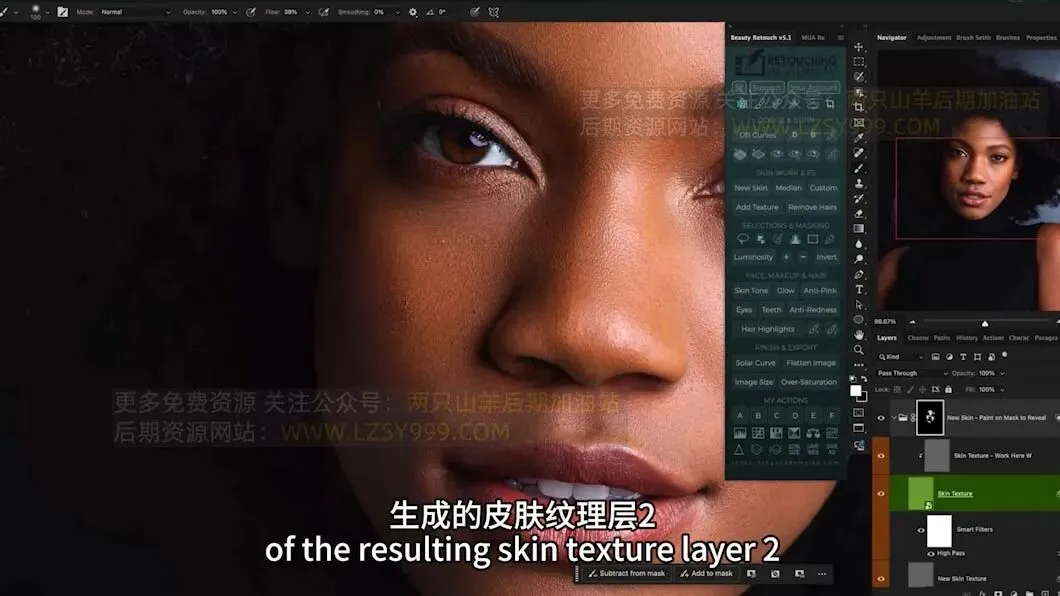Select the Clone Stamp tool
The height and width of the screenshot is (596, 1060).
(859, 183)
